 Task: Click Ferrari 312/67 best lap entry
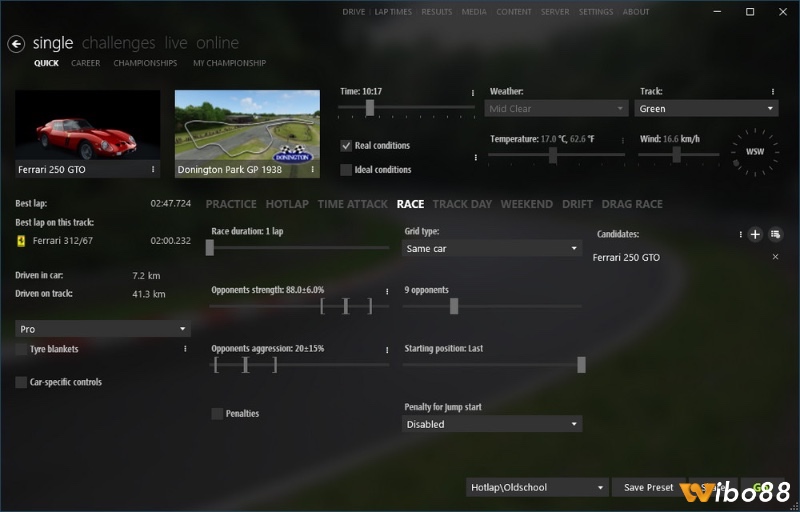tap(103, 241)
